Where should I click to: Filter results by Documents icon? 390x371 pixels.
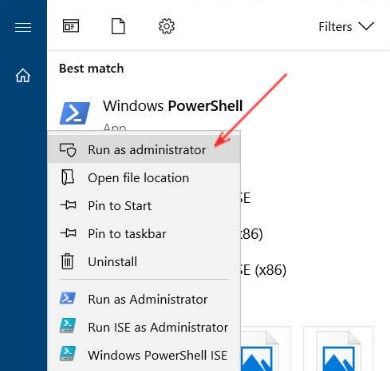[x=118, y=26]
